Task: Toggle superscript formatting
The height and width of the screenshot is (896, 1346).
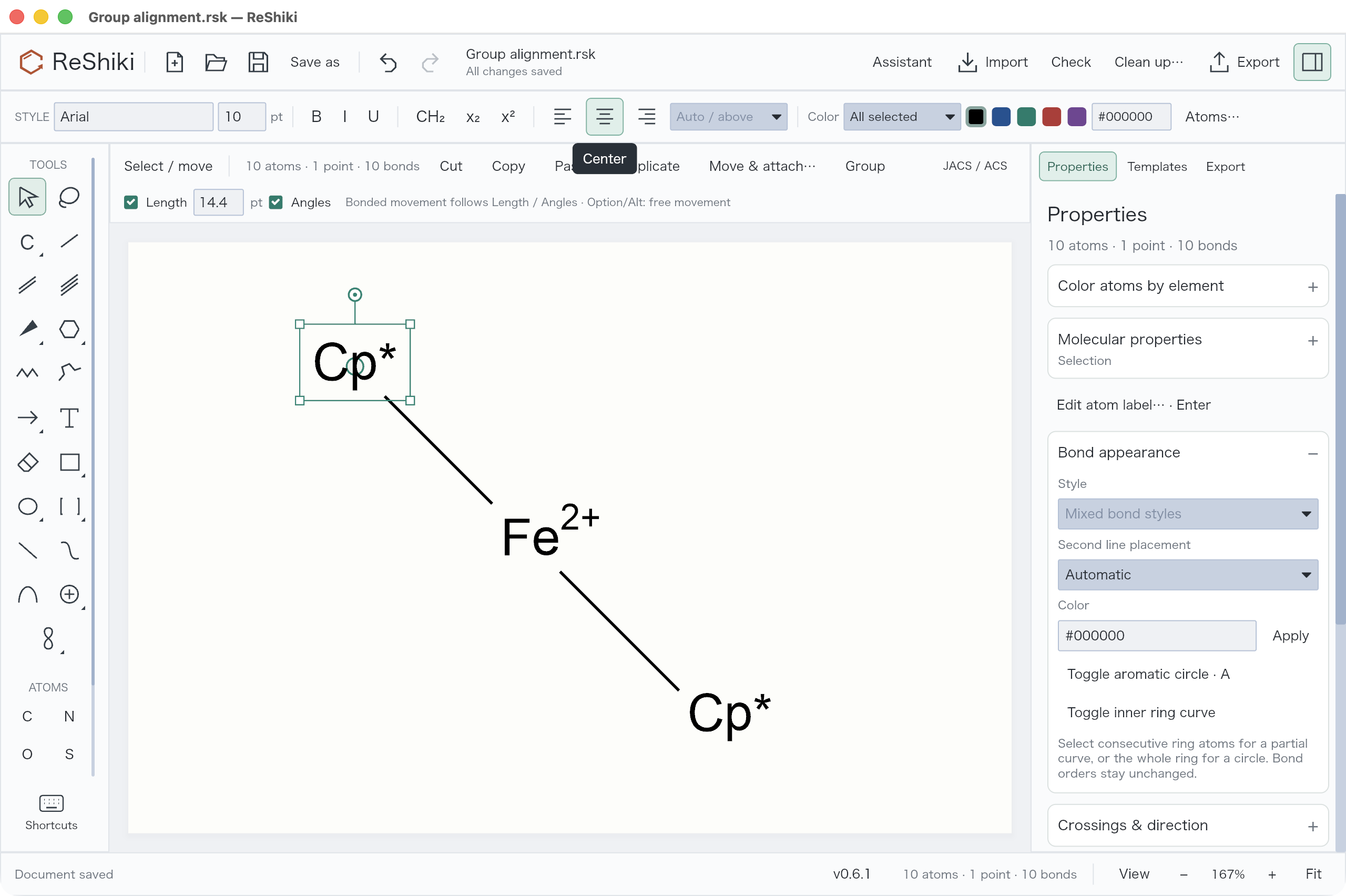Action: click(508, 117)
